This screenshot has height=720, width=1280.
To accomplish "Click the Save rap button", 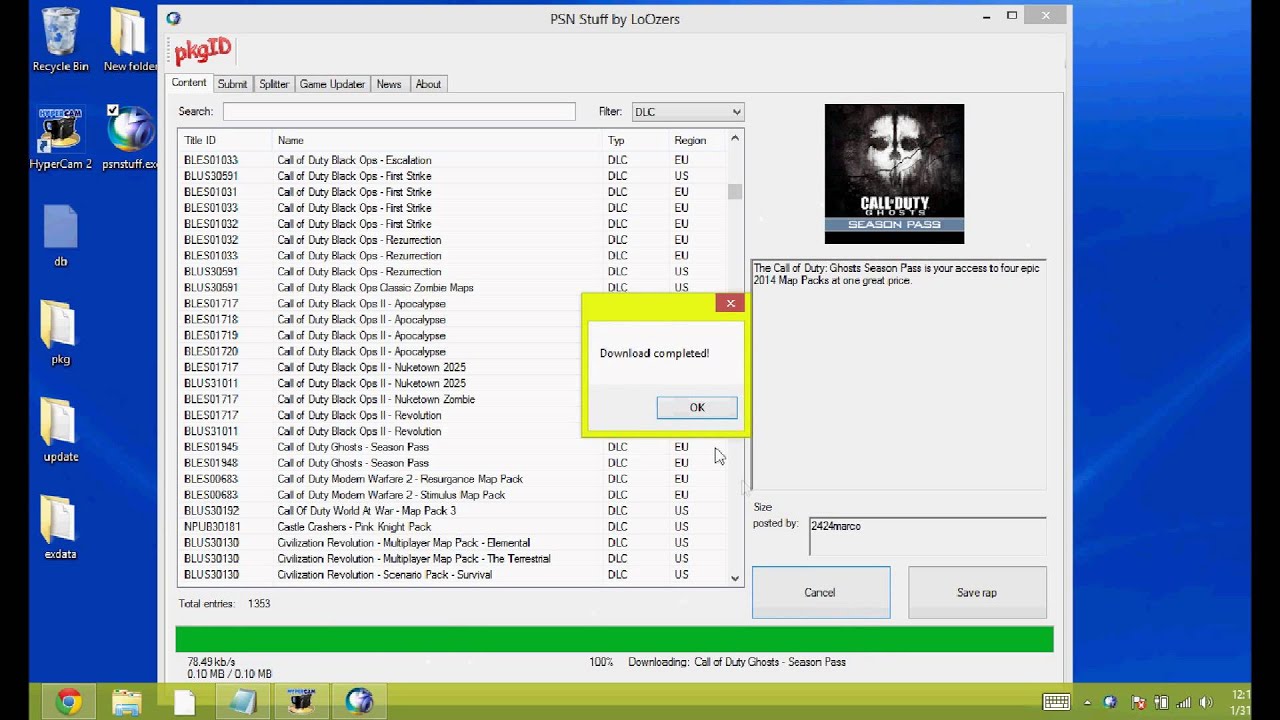I will [x=977, y=592].
